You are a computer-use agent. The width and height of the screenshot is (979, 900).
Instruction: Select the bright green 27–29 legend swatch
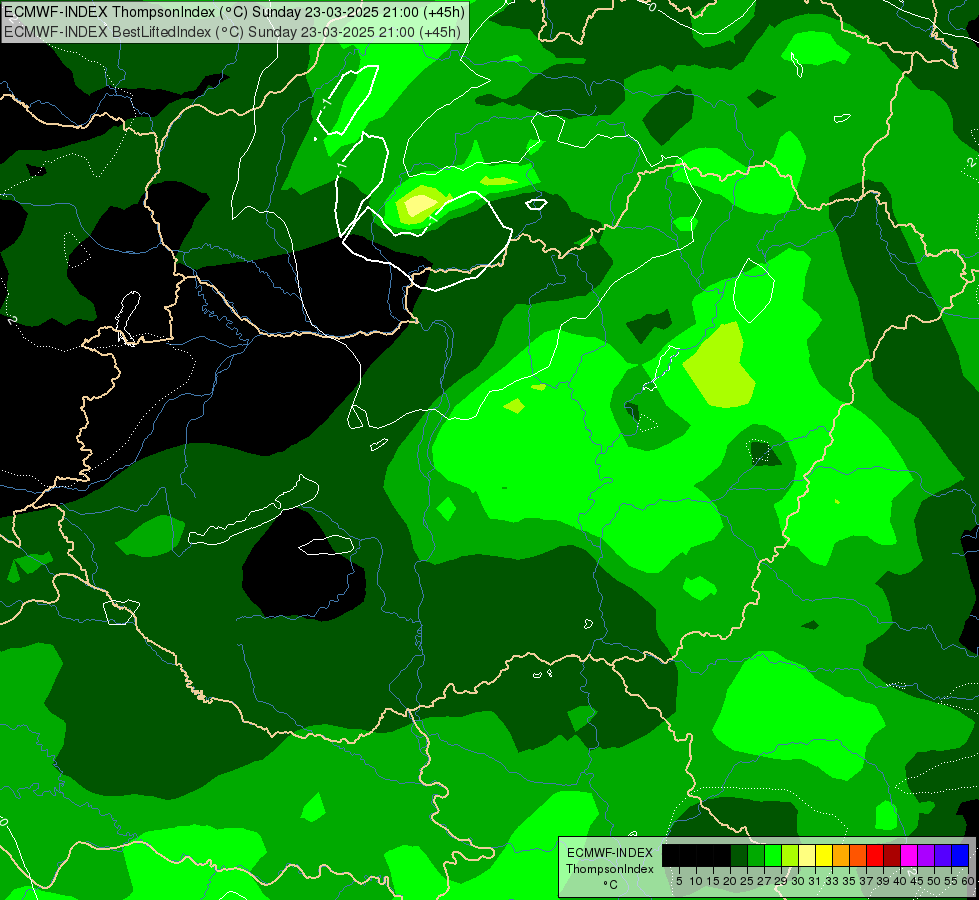773,855
